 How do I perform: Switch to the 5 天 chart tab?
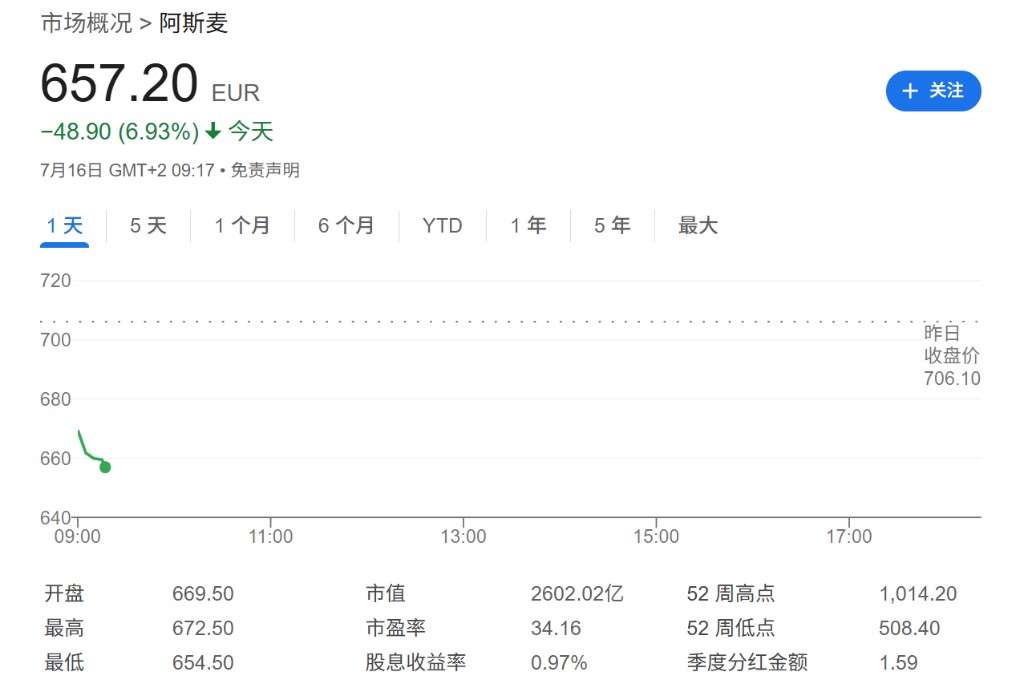pyautogui.click(x=148, y=226)
